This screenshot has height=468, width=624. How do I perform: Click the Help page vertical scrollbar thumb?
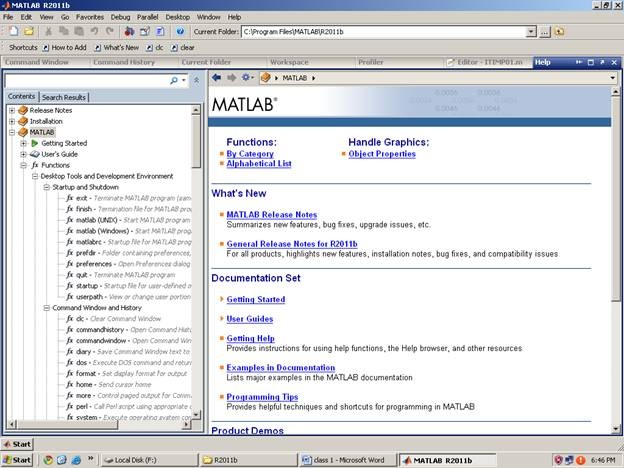click(616, 199)
